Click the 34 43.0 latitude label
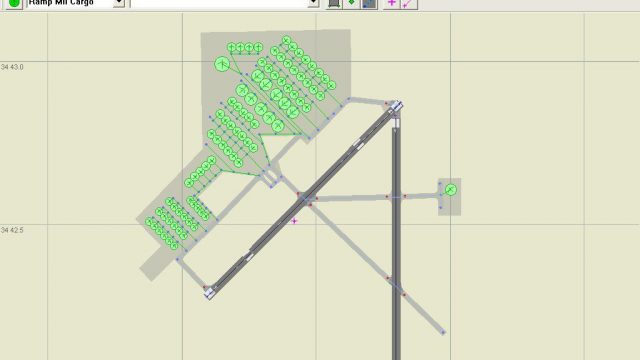The height and width of the screenshot is (360, 640). [12, 67]
